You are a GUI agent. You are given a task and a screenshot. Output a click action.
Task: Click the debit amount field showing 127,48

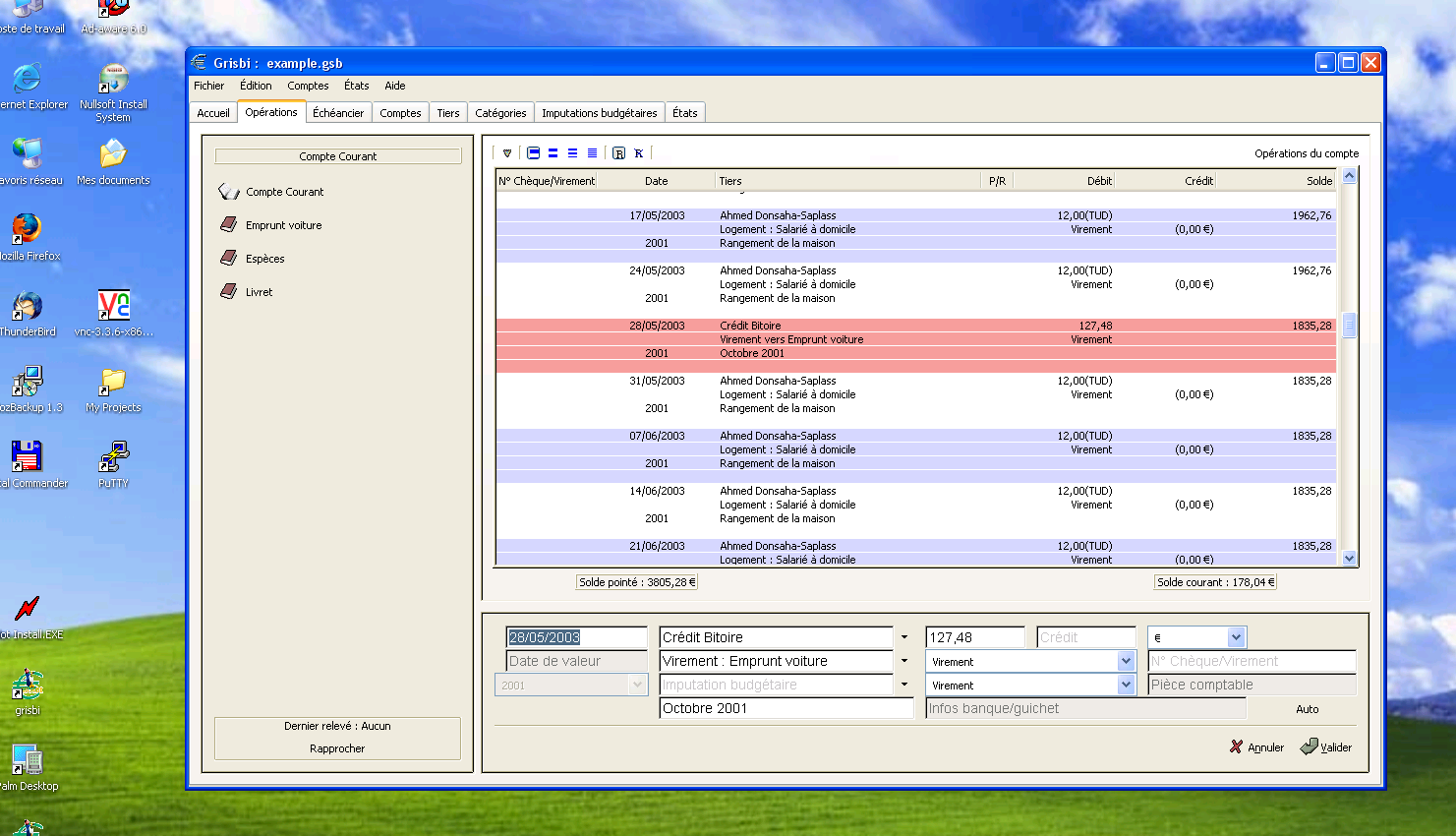(x=974, y=637)
